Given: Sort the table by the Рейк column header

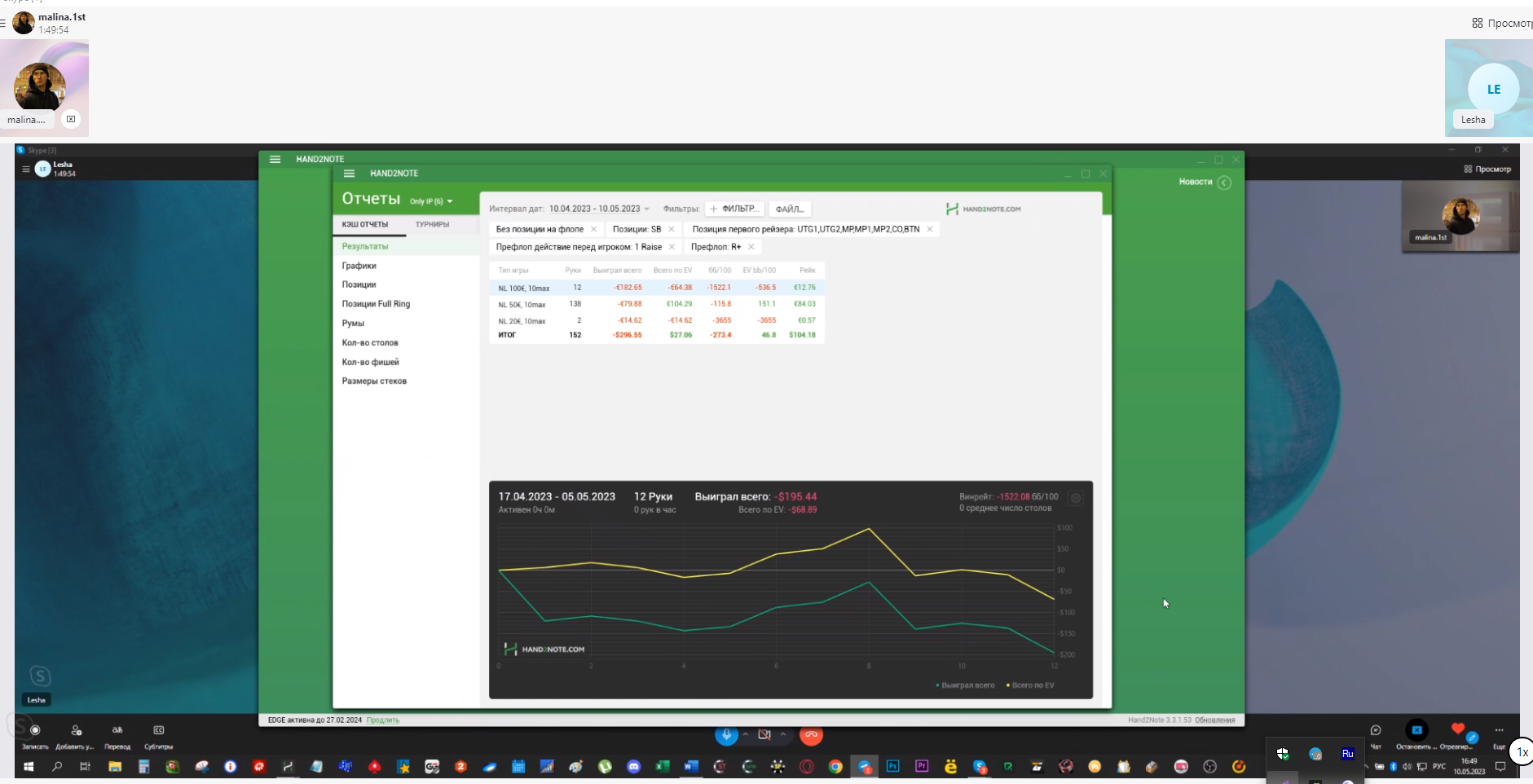Looking at the screenshot, I should (x=807, y=270).
